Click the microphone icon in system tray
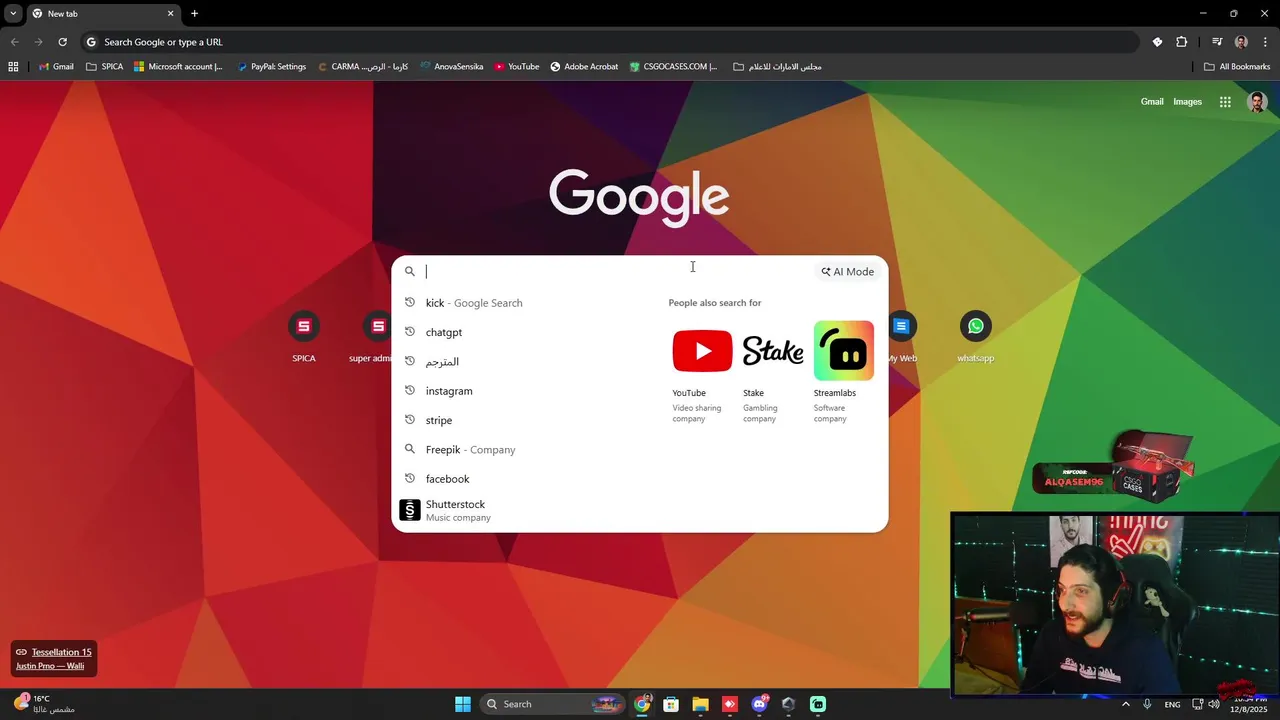Viewport: 1280px width, 720px height. 1147,704
